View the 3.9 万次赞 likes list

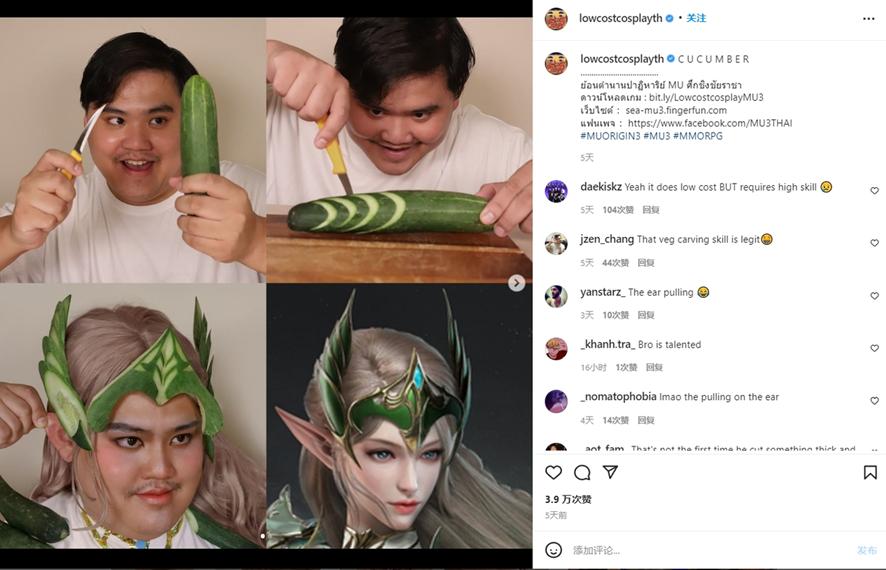click(568, 499)
